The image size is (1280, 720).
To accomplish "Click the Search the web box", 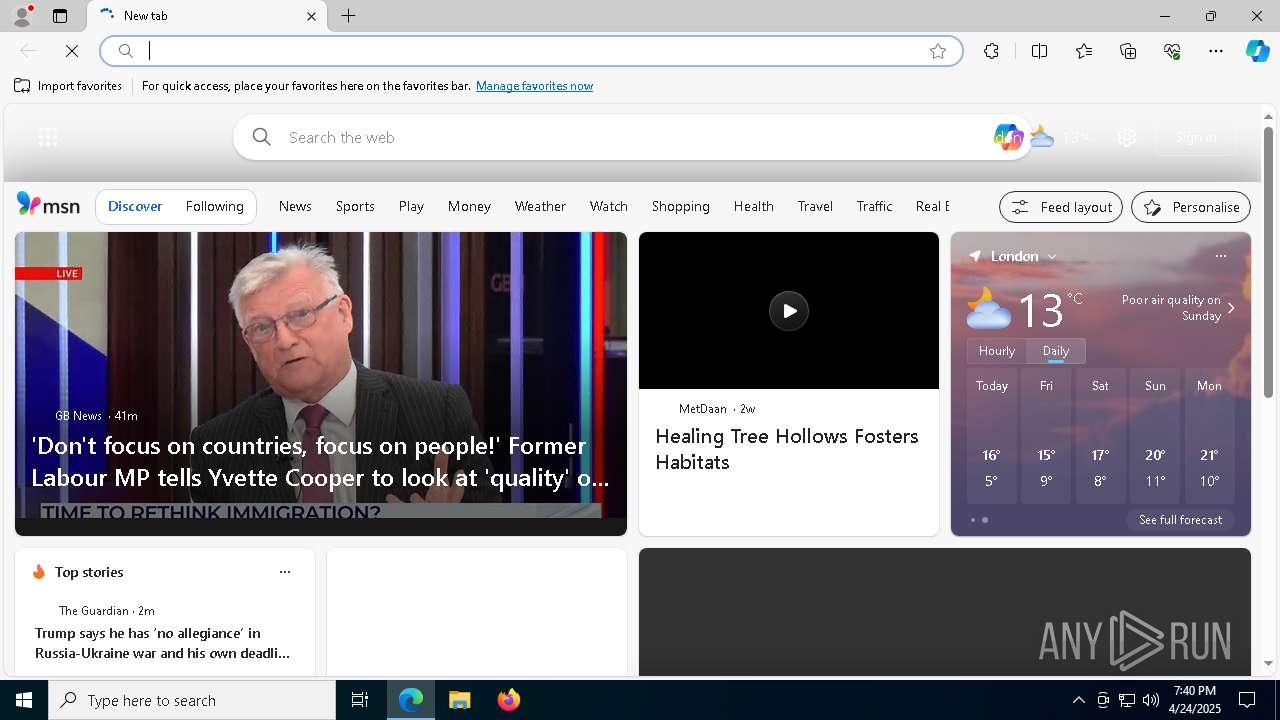I will pos(632,137).
